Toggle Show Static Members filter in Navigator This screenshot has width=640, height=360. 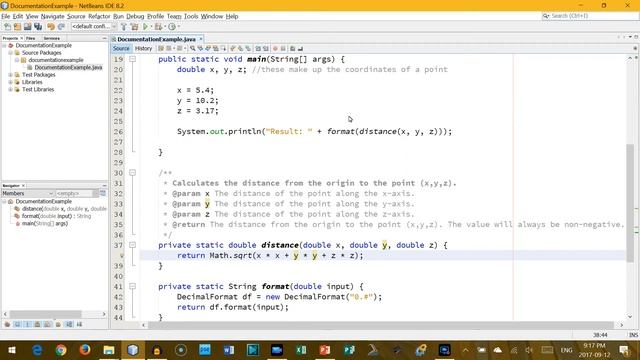tap(27, 324)
